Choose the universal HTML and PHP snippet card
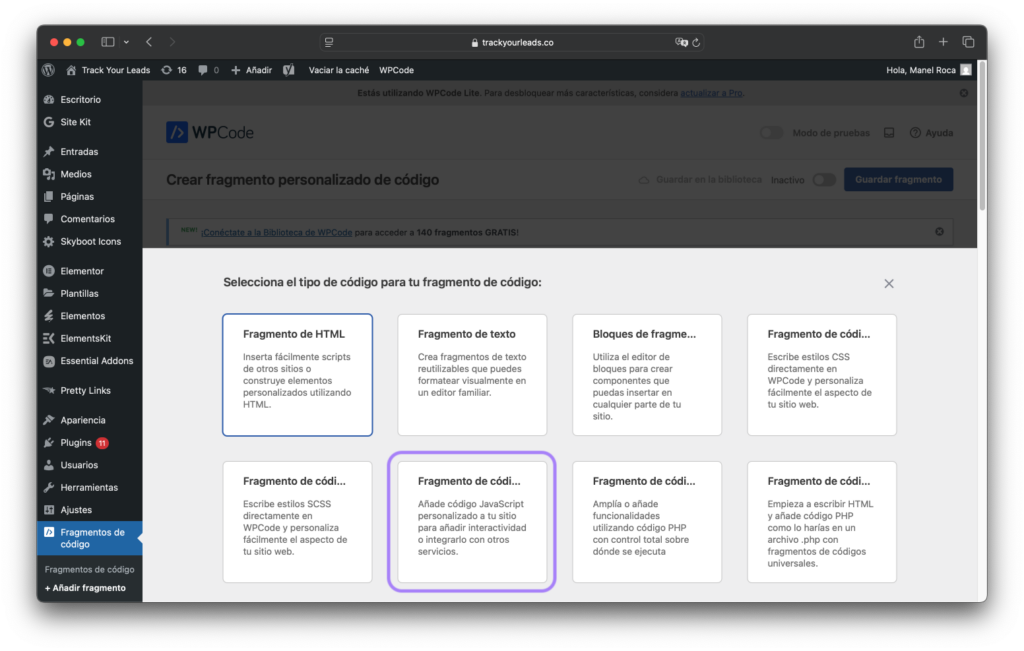The image size is (1024, 651). [822, 522]
